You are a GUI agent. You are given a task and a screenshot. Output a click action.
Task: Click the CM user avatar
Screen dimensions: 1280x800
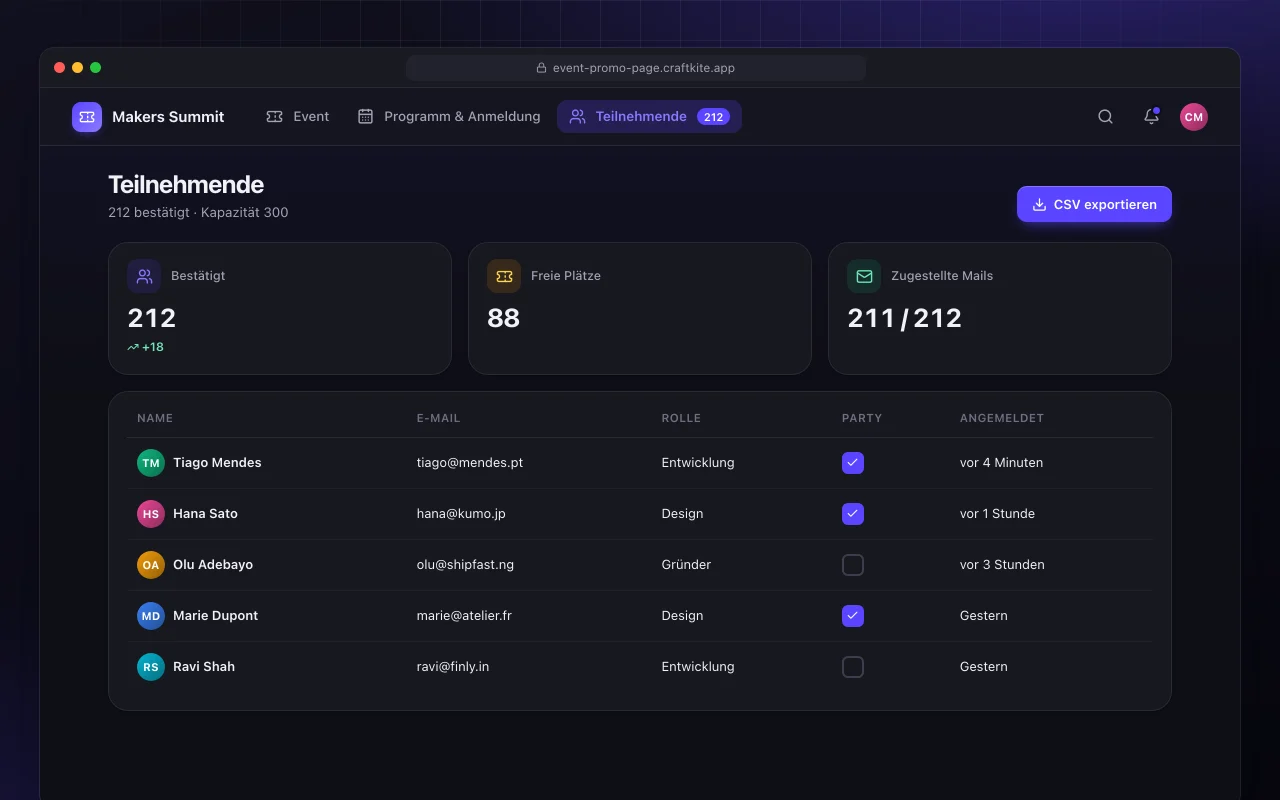click(1193, 117)
